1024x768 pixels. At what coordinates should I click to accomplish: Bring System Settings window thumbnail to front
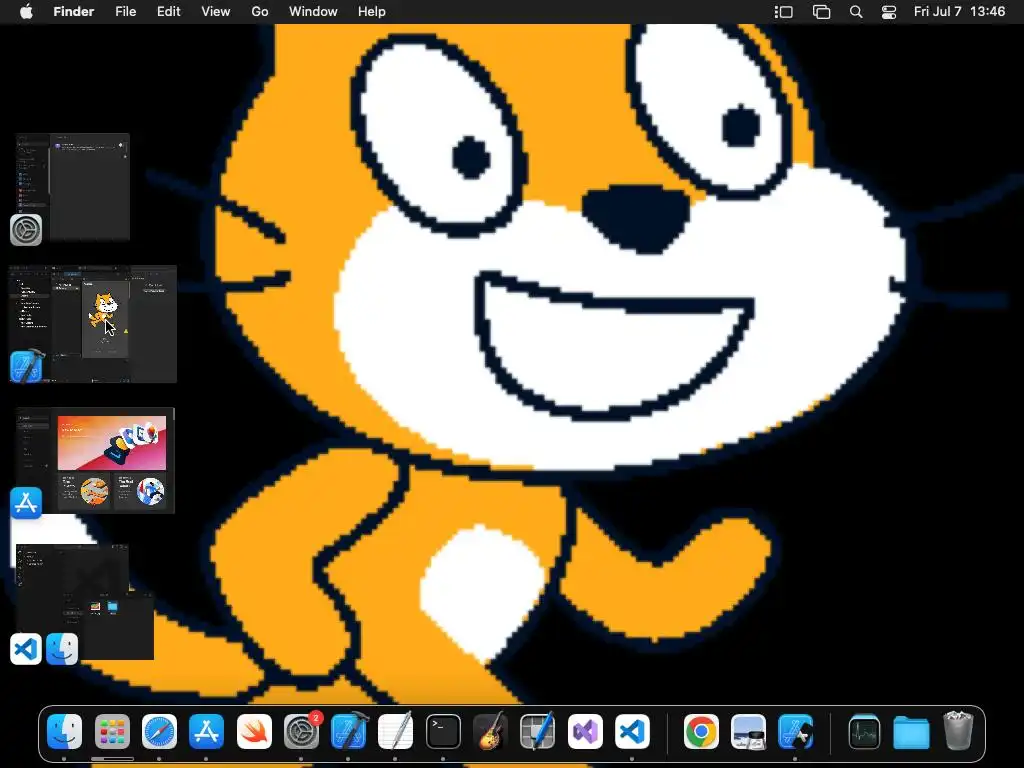coord(73,187)
